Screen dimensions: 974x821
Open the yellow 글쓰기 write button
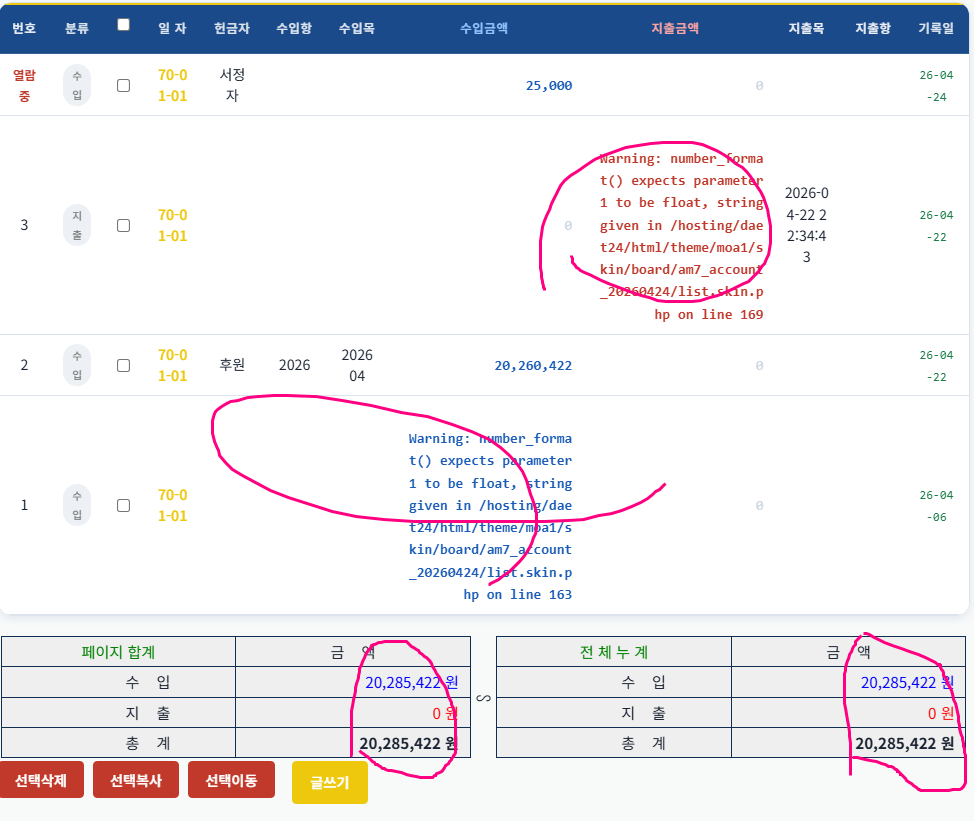(x=329, y=782)
